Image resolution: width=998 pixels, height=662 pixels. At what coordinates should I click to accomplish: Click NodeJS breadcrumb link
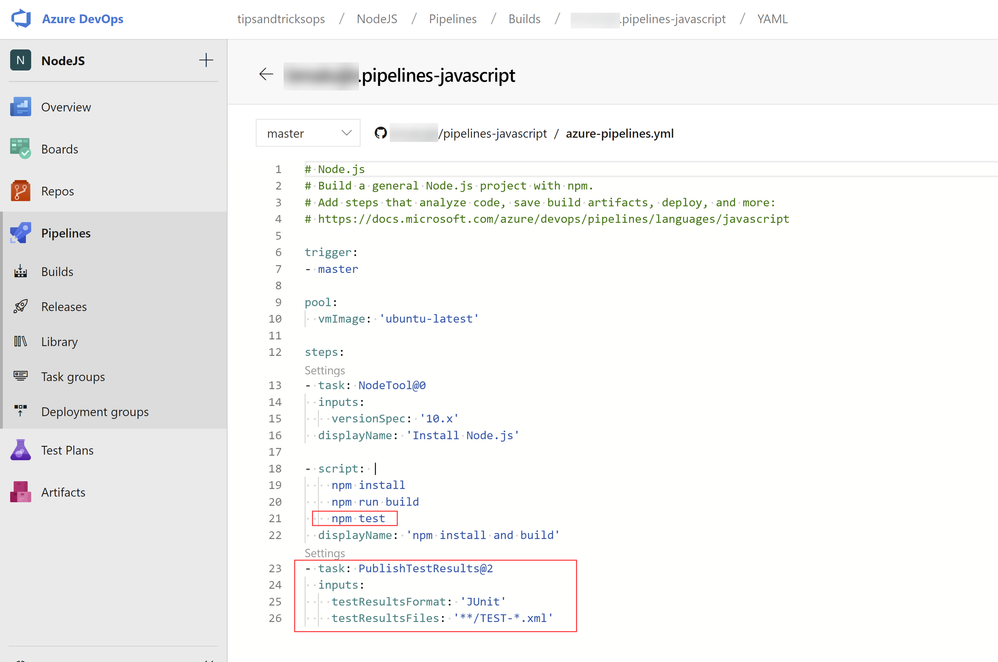click(377, 19)
